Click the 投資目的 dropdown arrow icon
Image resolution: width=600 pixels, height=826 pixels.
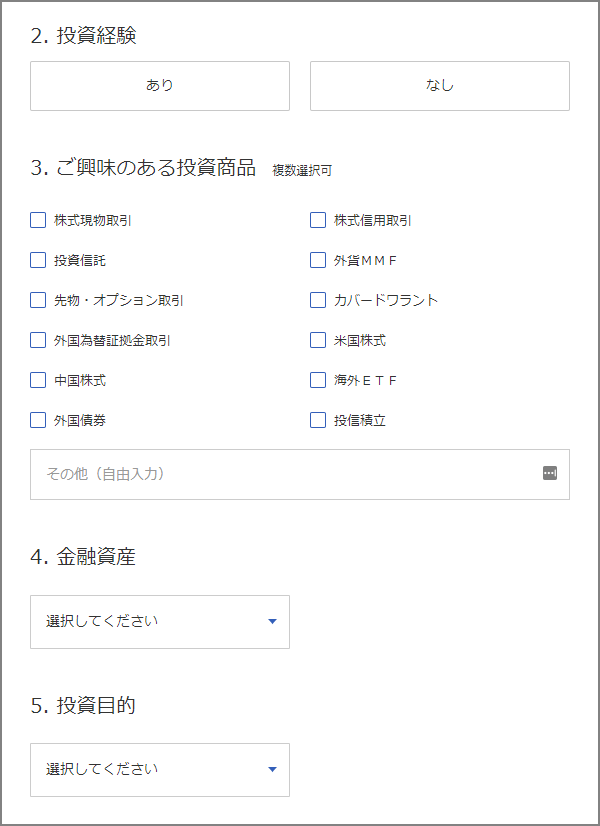pyautogui.click(x=272, y=770)
